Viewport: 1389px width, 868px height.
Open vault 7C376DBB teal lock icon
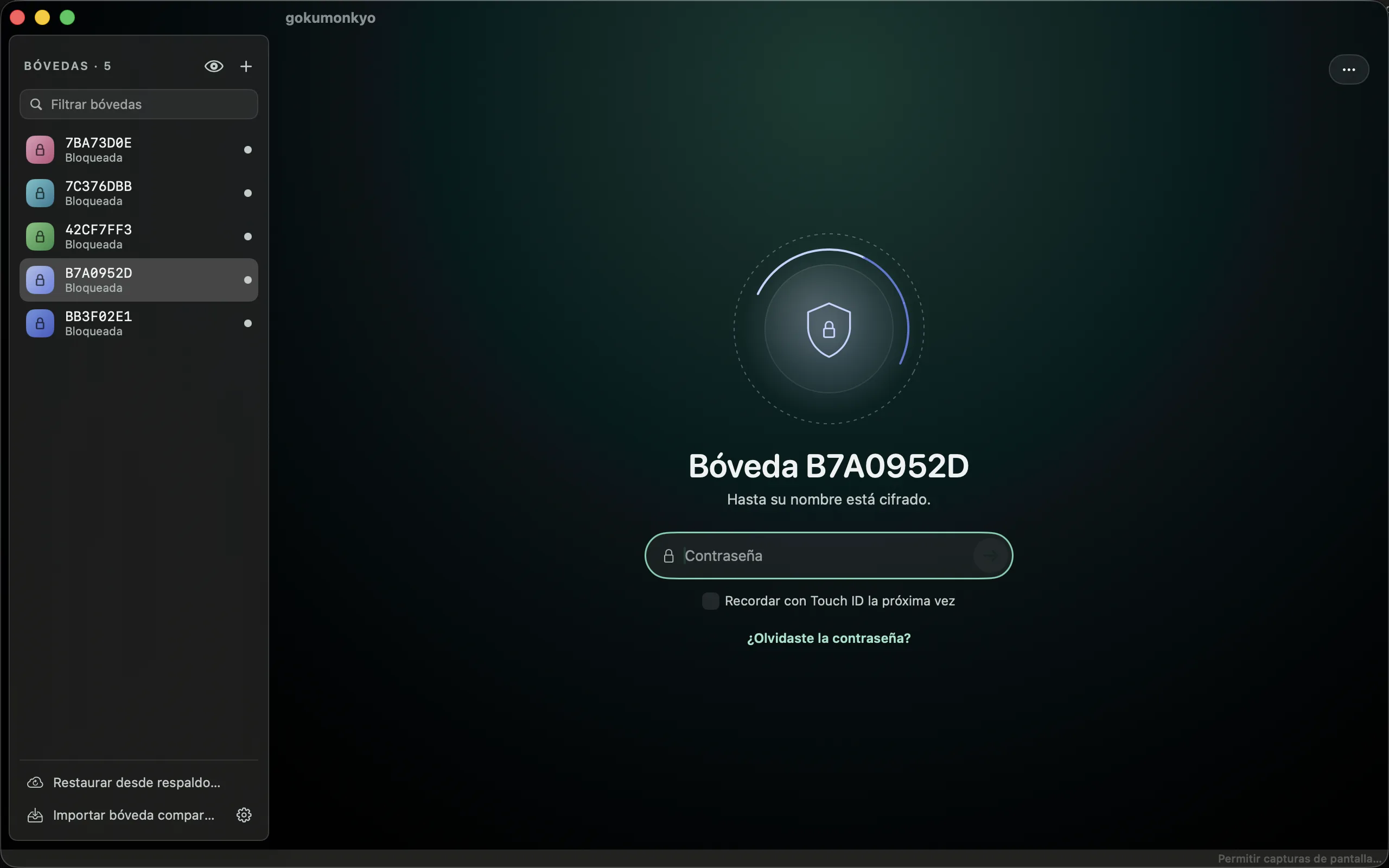(40, 193)
